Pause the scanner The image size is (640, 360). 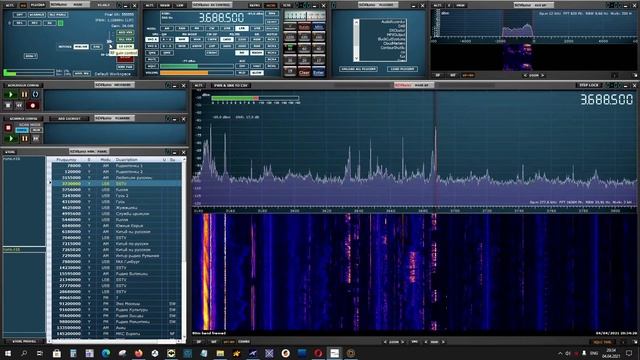(x=24, y=139)
